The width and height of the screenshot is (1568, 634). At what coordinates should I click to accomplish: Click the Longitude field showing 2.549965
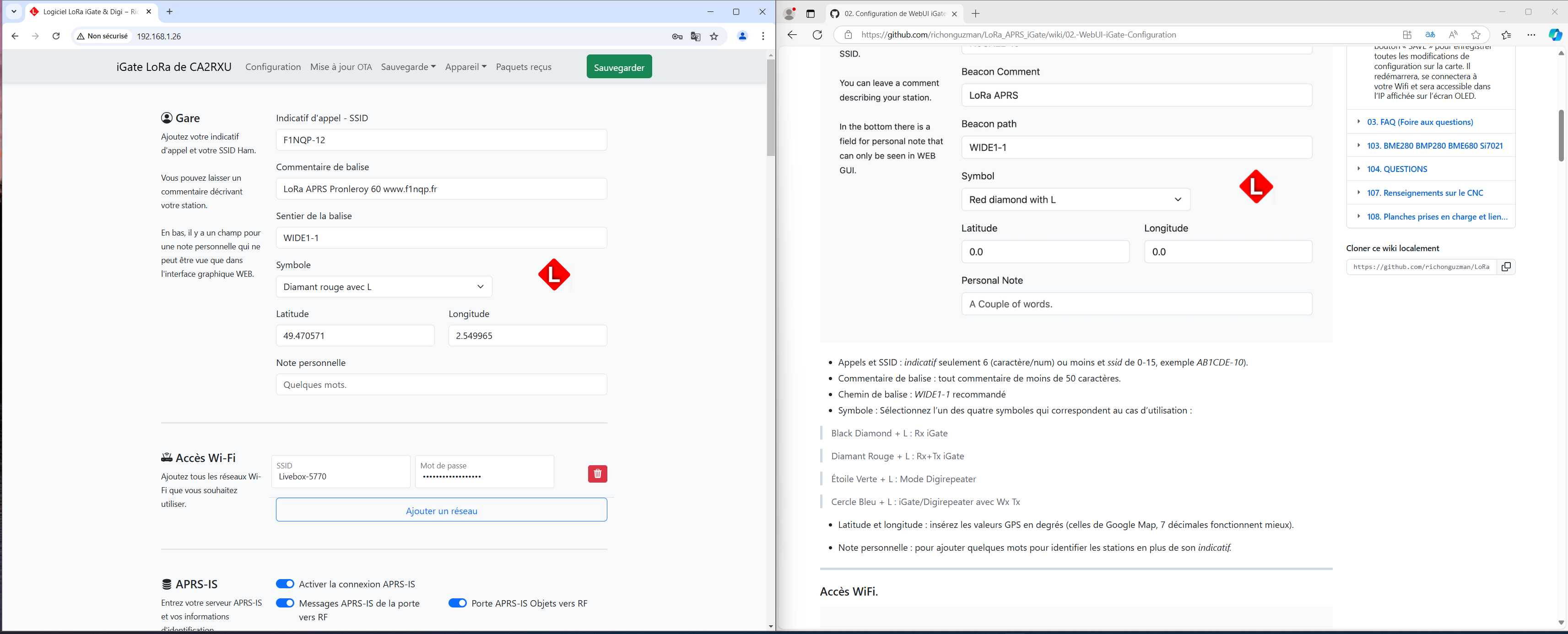point(528,336)
